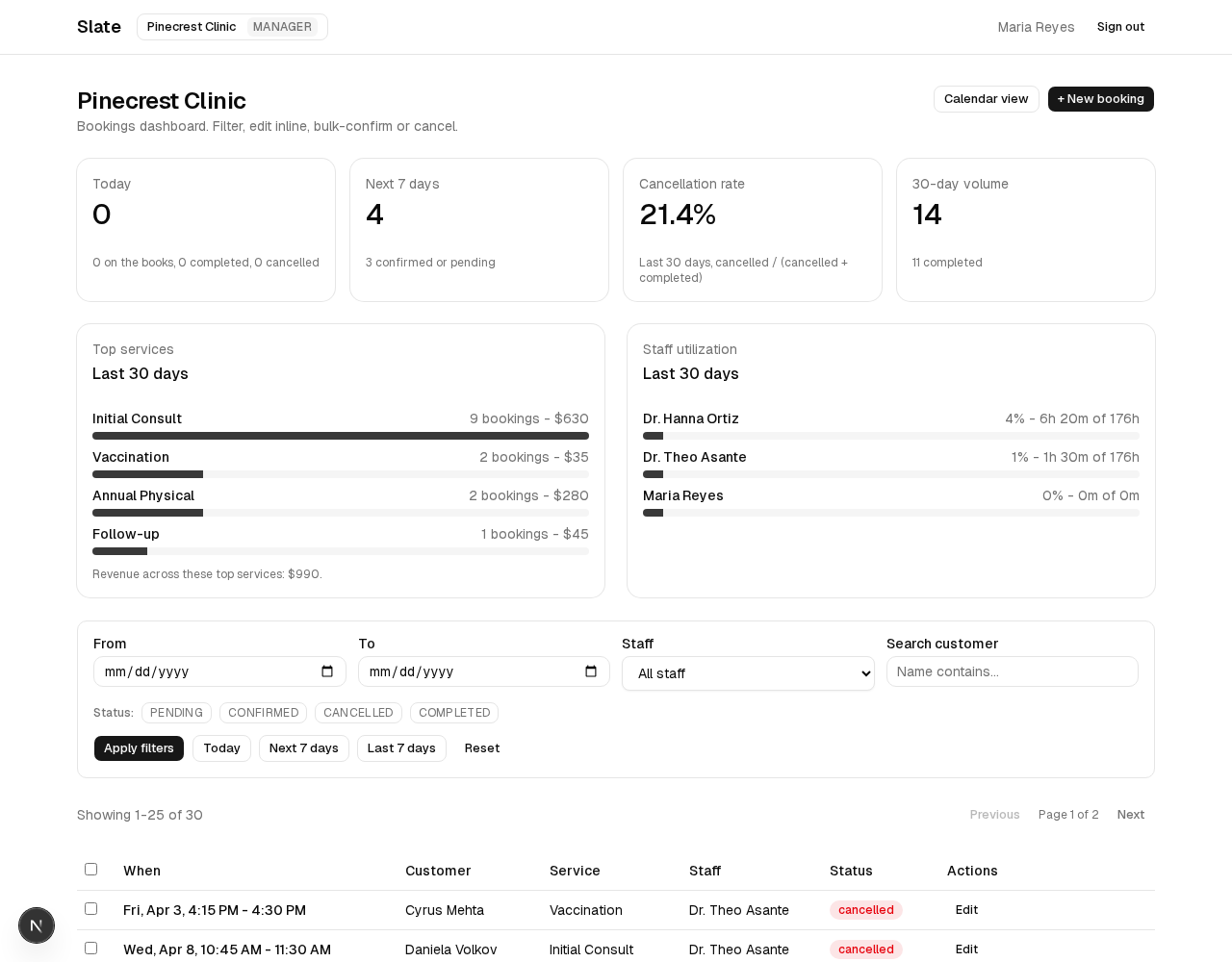
Task: Sign out of the account
Action: tap(1120, 27)
